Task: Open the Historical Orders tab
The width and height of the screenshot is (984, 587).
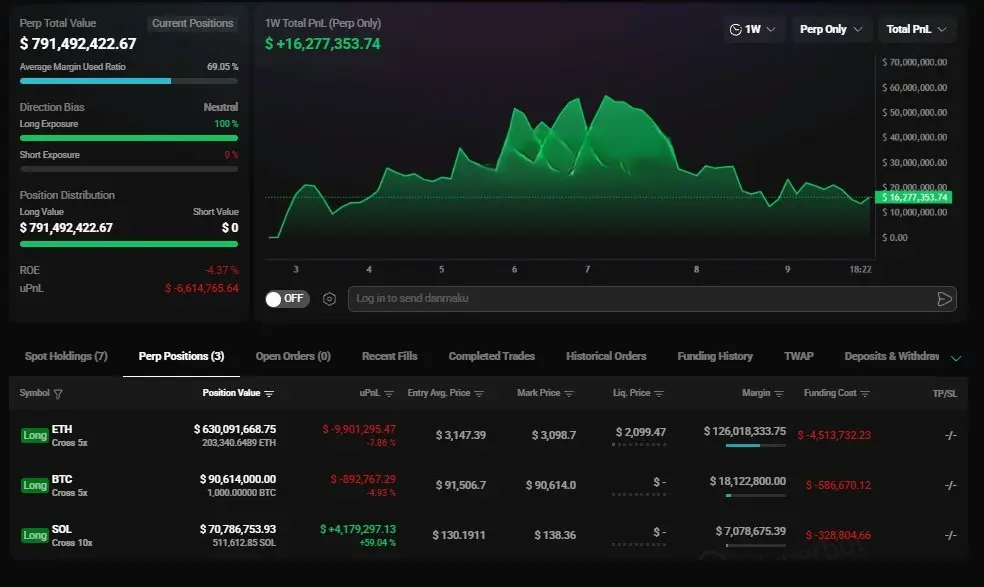Action: pyautogui.click(x=606, y=356)
